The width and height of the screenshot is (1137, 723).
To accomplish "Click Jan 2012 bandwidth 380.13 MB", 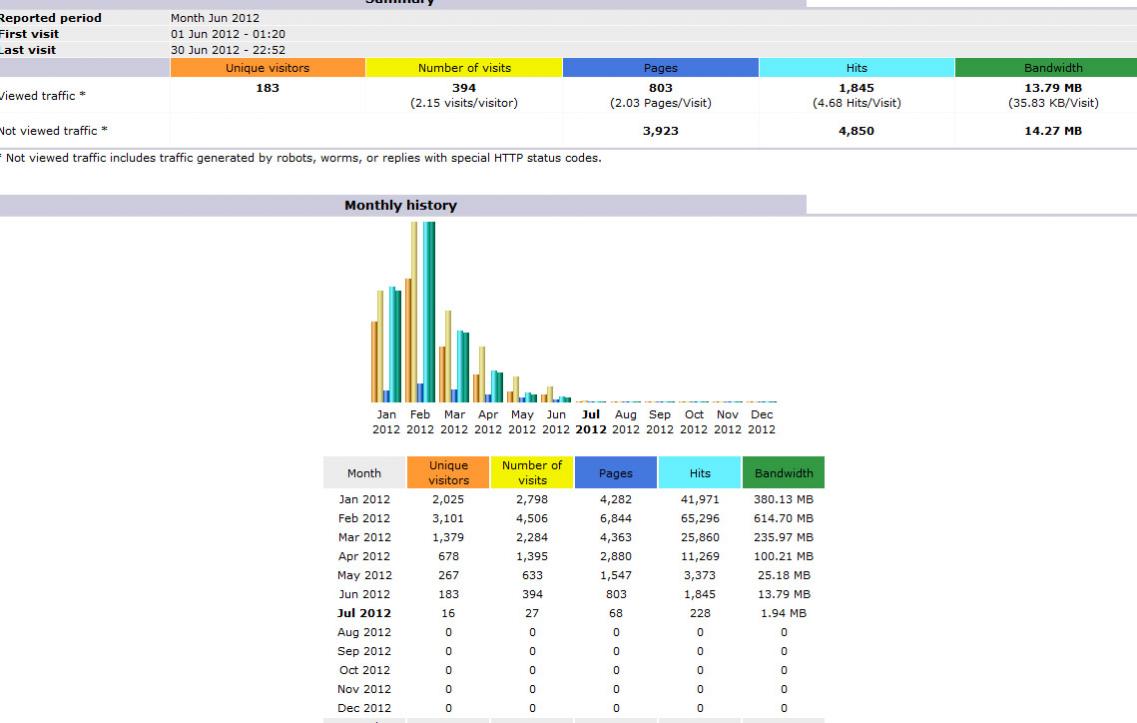I will (x=784, y=500).
